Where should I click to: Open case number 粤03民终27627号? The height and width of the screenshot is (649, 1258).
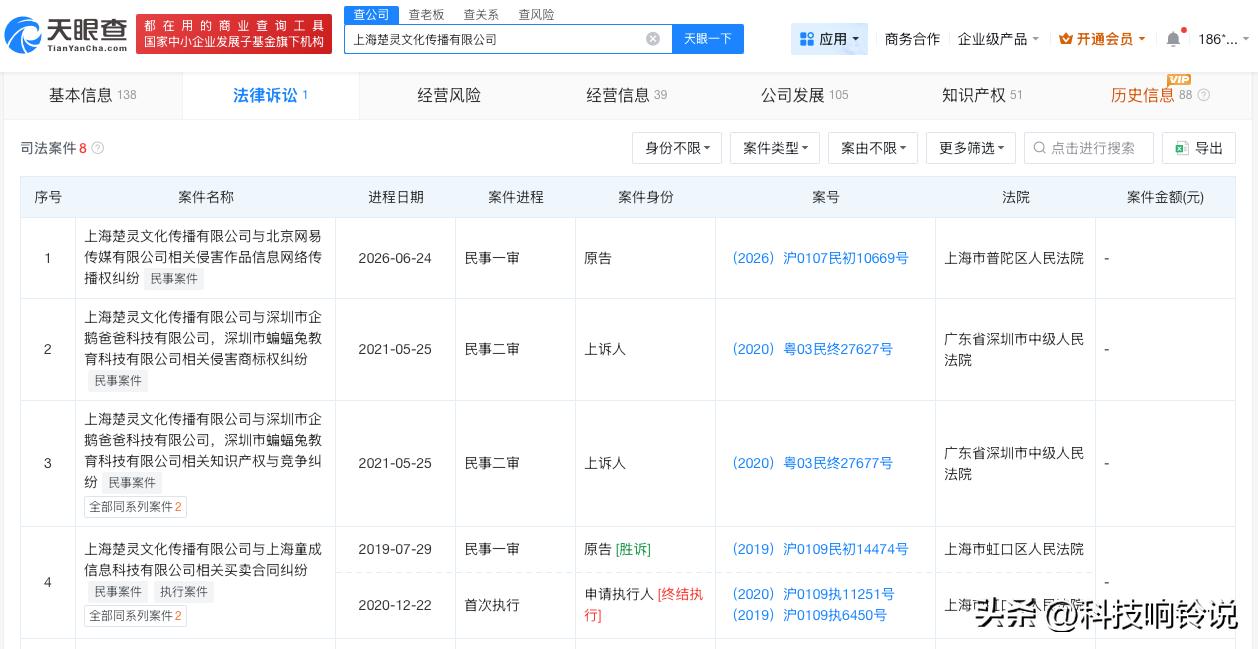tap(812, 349)
